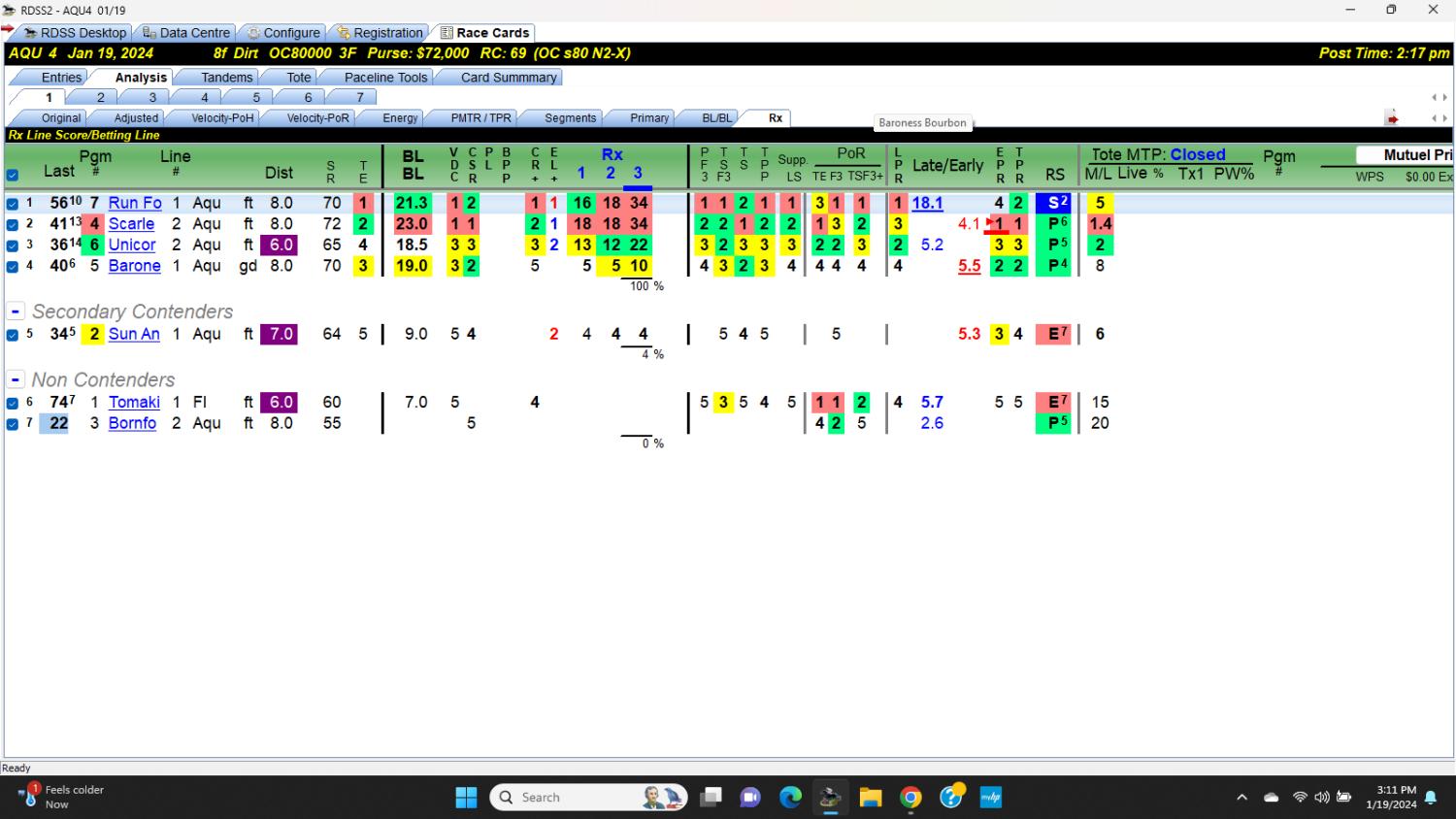Click the red arrow export icon
Viewport: 1456px width, 819px height.
coord(1392,118)
